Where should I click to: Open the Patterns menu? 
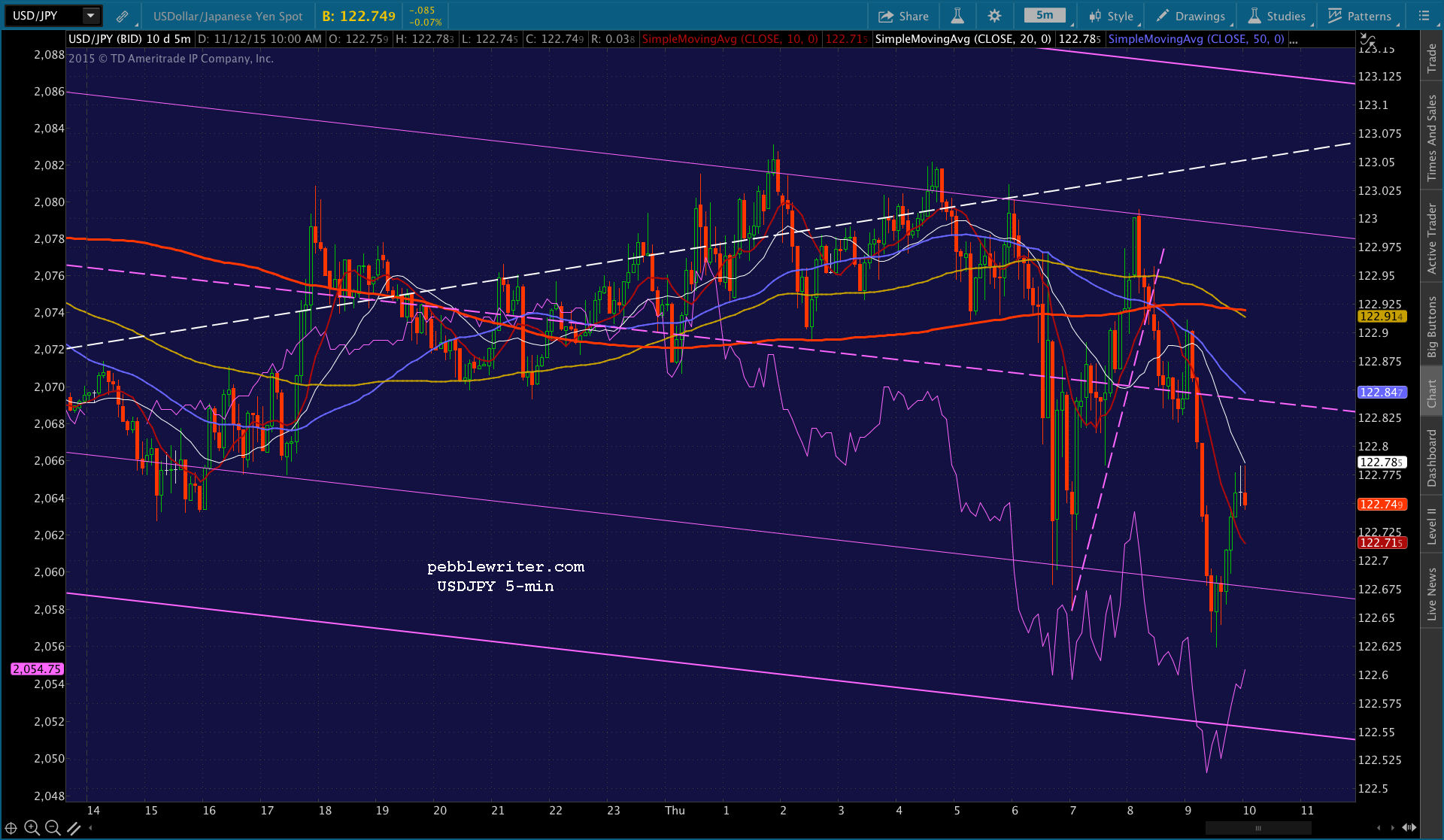point(1360,16)
